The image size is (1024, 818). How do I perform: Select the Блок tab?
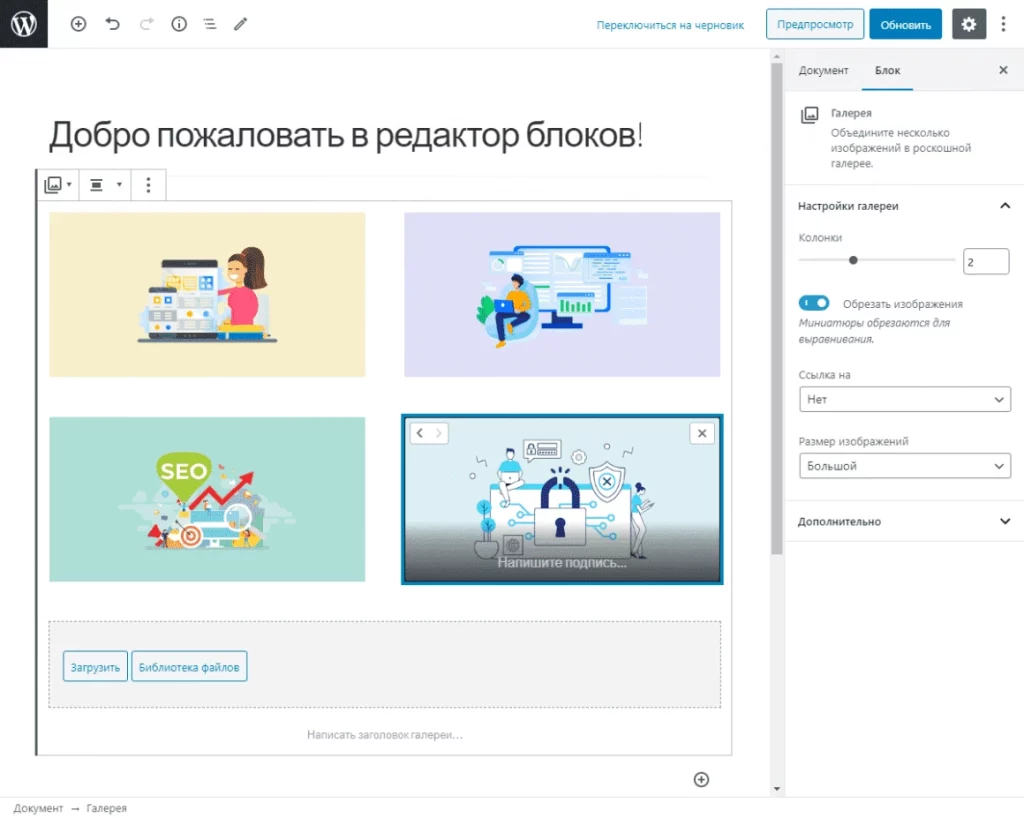(x=888, y=70)
